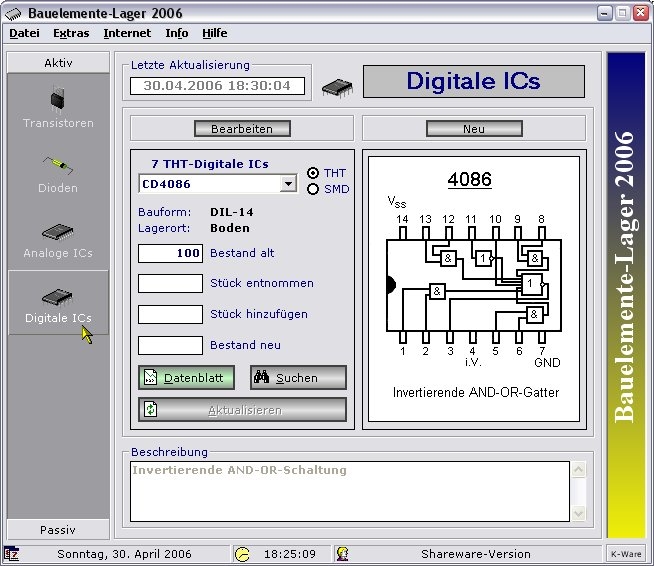This screenshot has width=654, height=566.
Task: Click the user icon near Shareware-Version
Action: click(342, 554)
